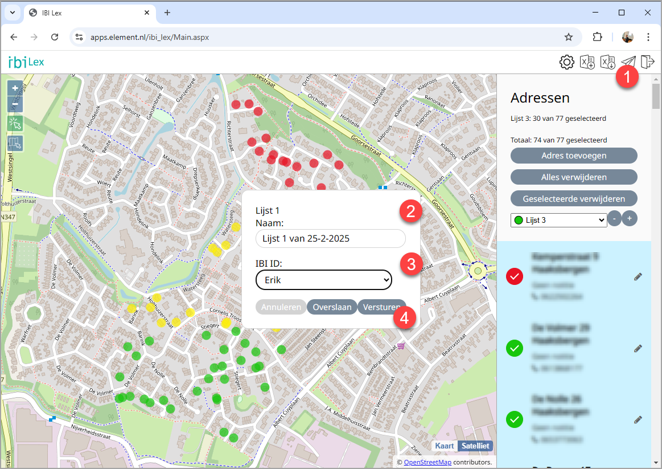Switch to the IBI Lex browser tab

click(x=90, y=13)
